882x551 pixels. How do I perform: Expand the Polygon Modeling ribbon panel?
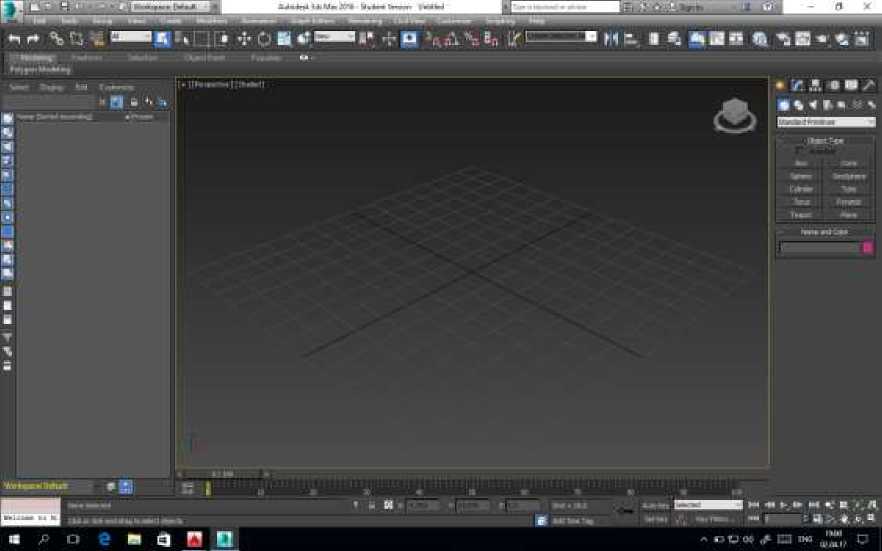[40, 70]
